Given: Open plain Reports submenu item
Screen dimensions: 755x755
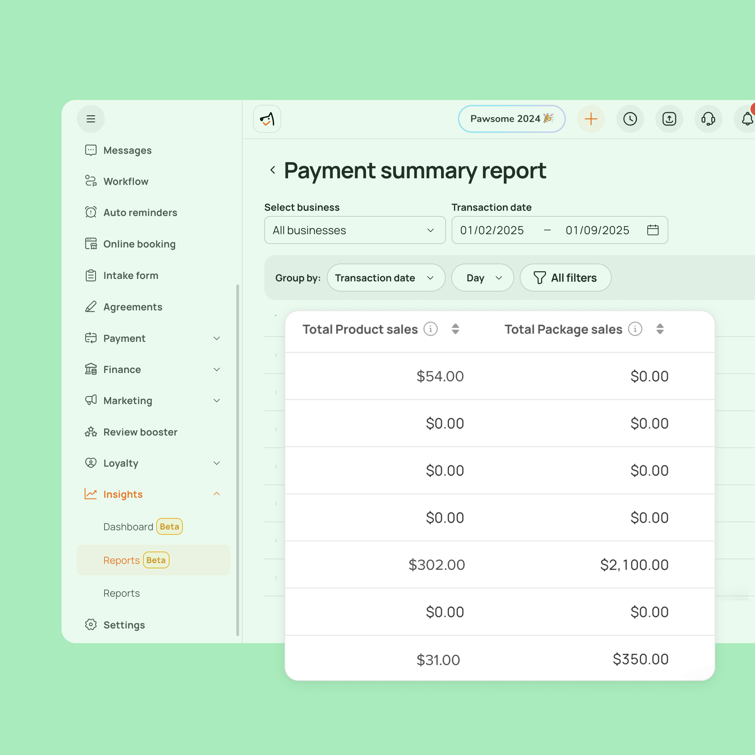Looking at the screenshot, I should 121,593.
